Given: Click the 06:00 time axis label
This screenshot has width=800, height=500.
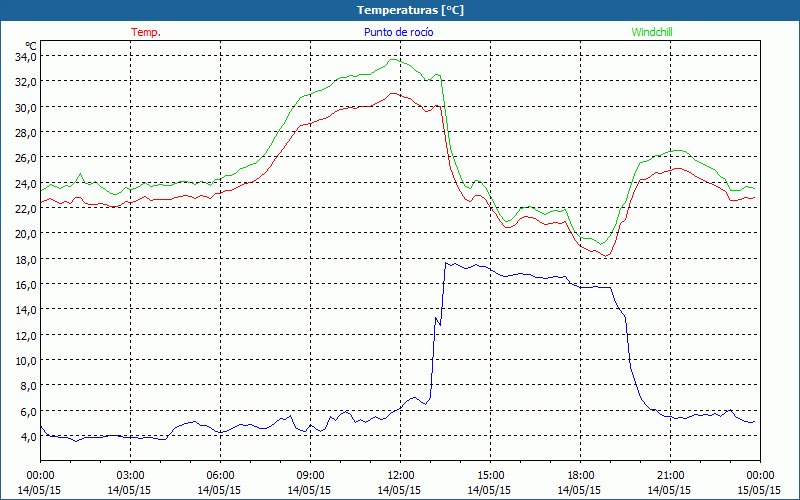Looking at the screenshot, I should pyautogui.click(x=220, y=476).
